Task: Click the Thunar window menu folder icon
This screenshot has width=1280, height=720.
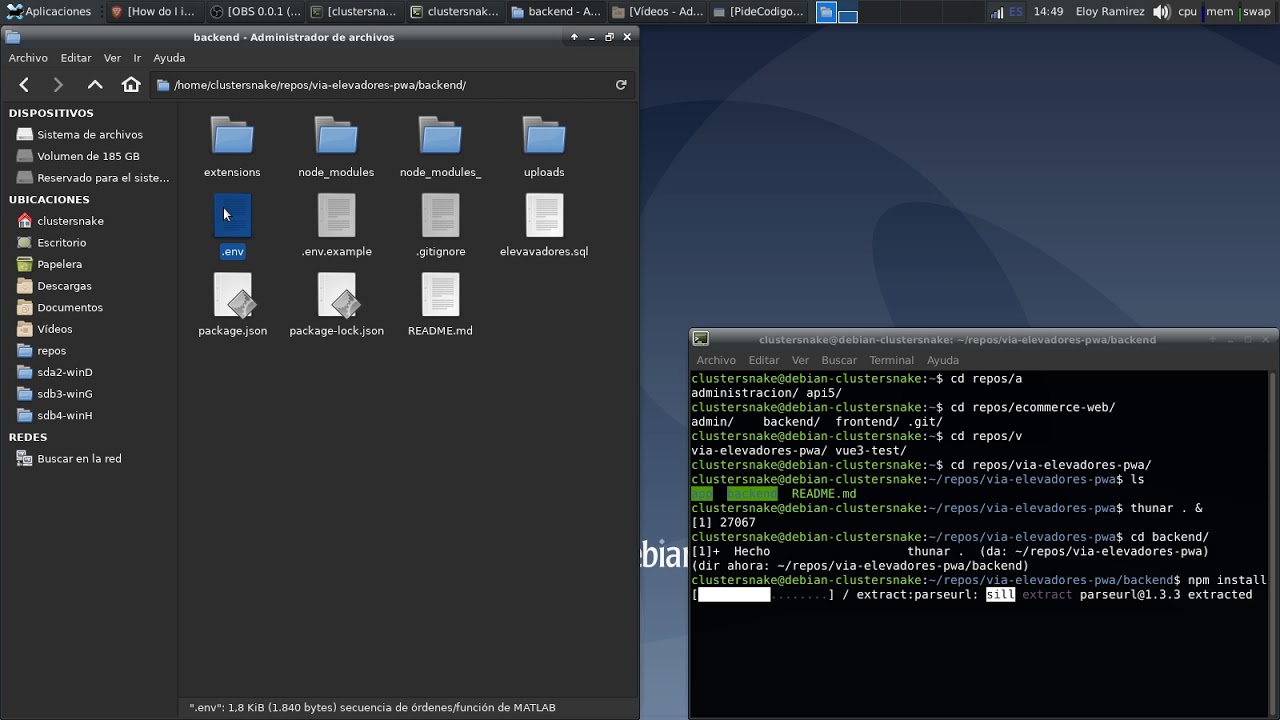Action: tap(12, 37)
